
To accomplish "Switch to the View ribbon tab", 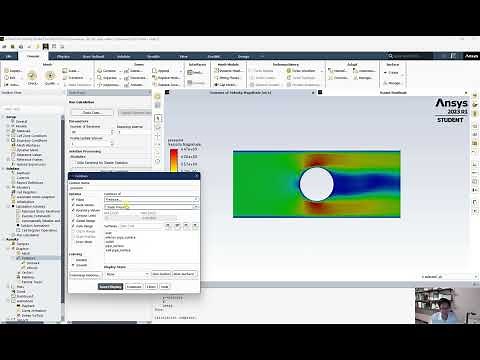I will pyautogui.click(x=184, y=56).
